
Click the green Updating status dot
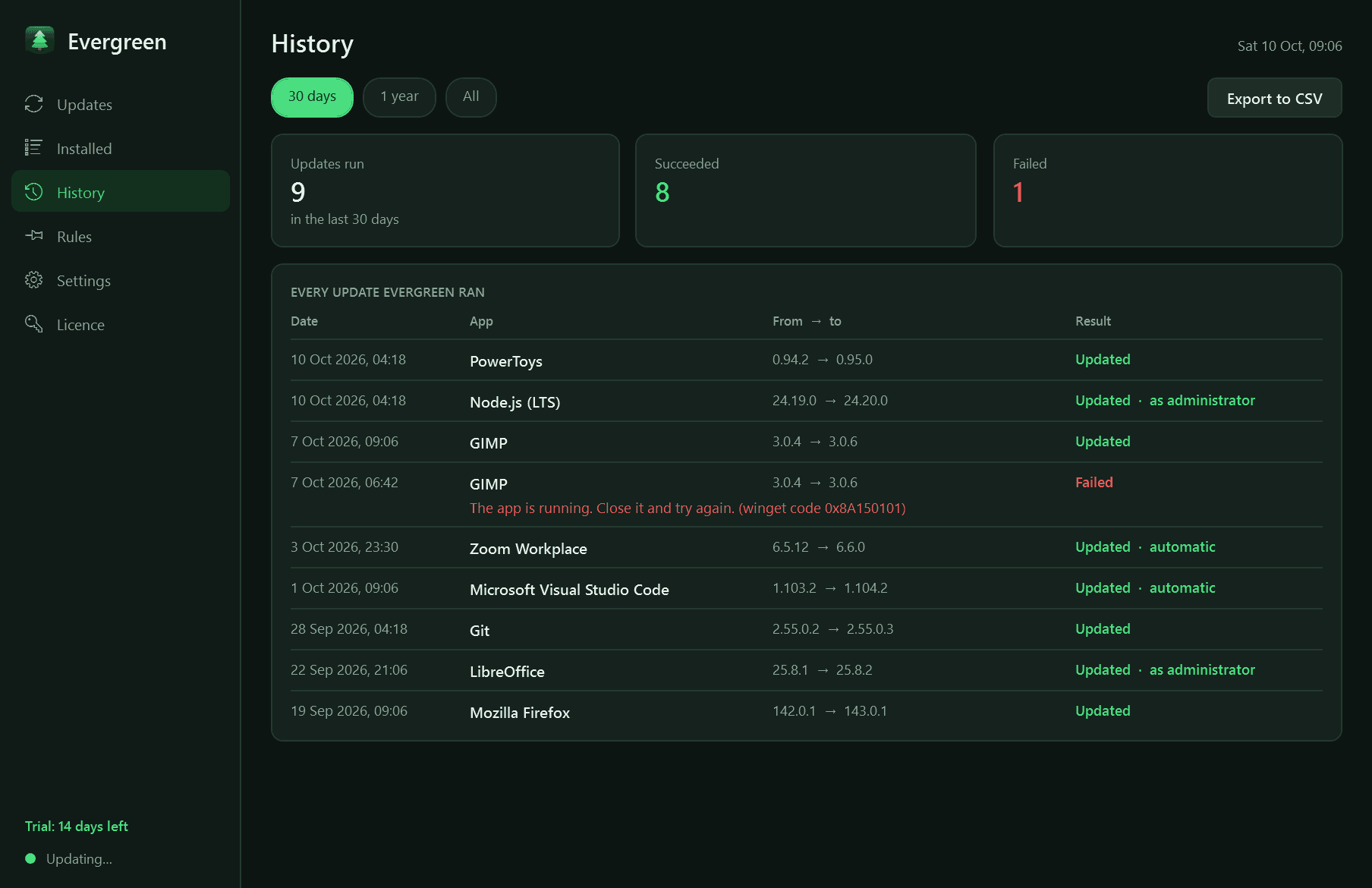(30, 858)
